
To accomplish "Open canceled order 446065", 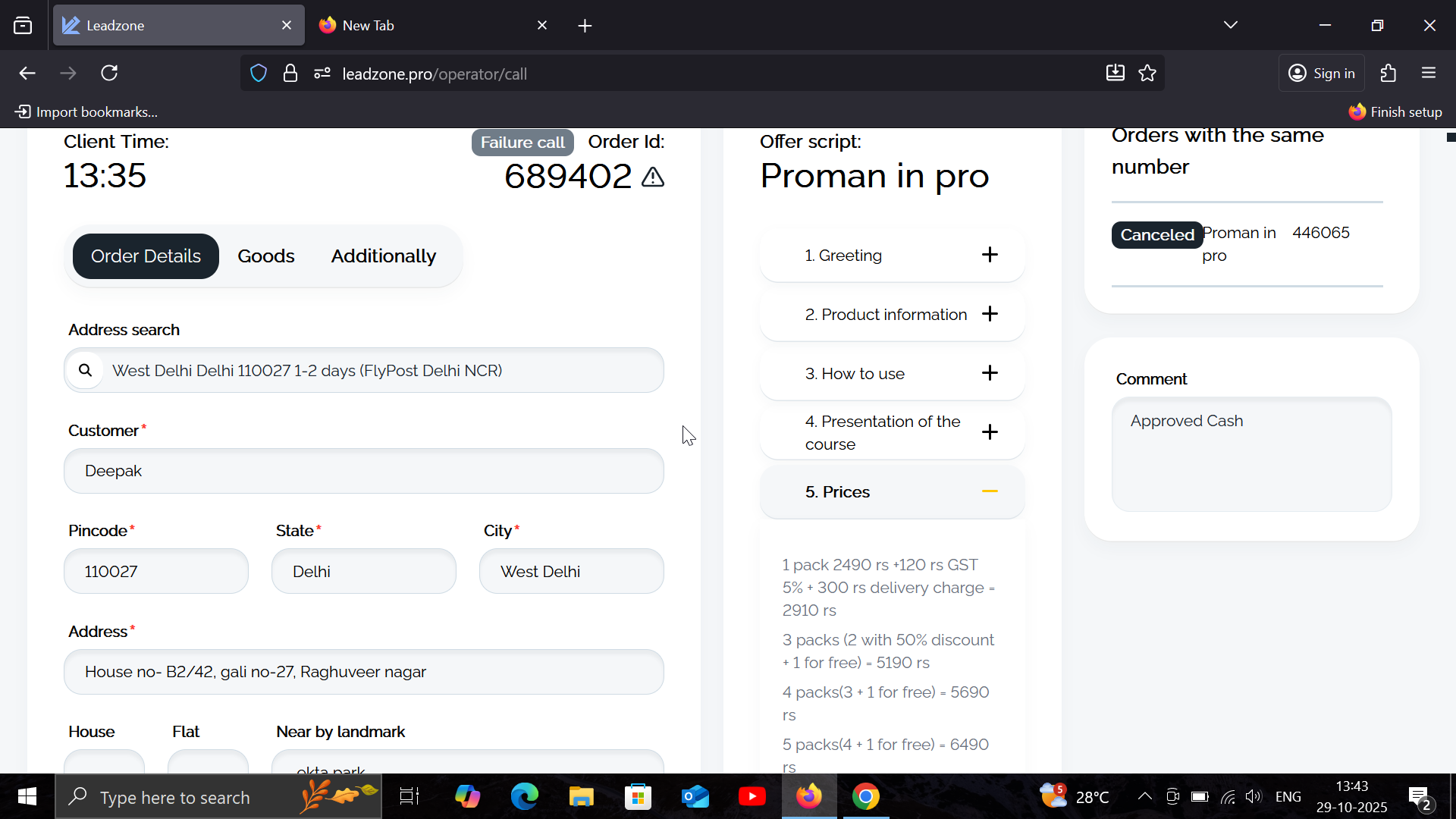I will tap(1319, 233).
